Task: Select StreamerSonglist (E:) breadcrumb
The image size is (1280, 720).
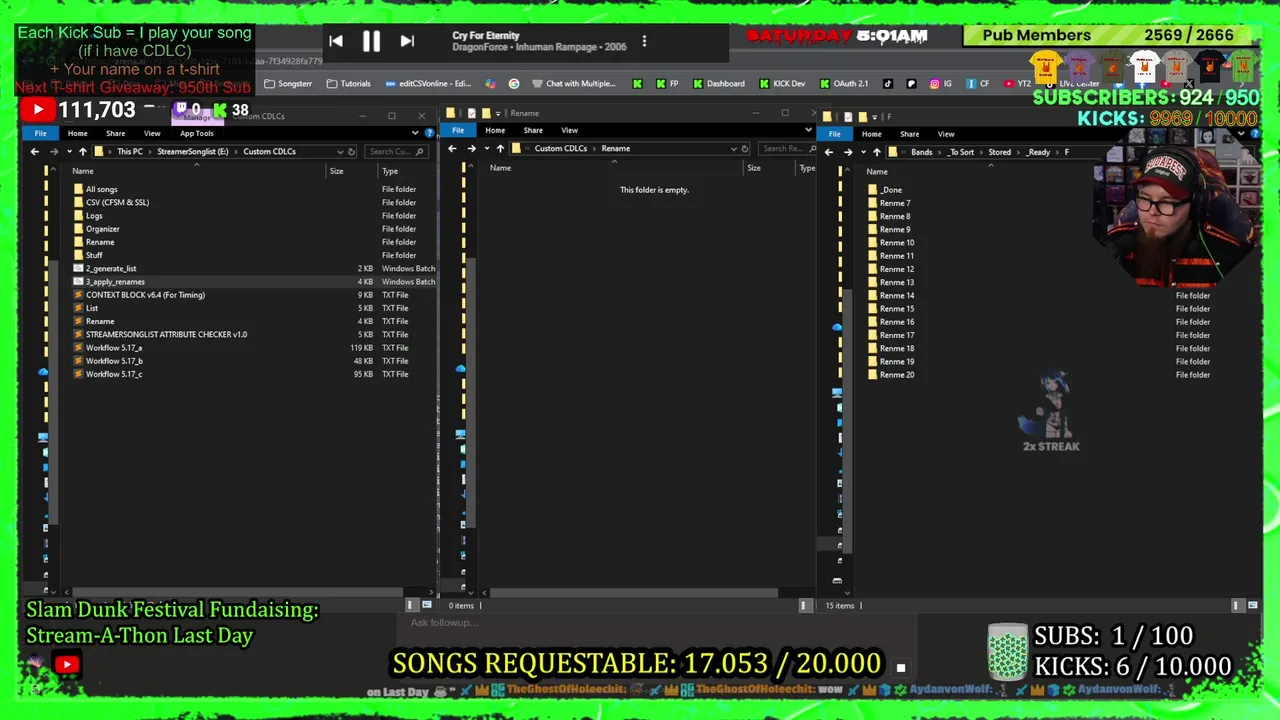Action: click(x=192, y=151)
